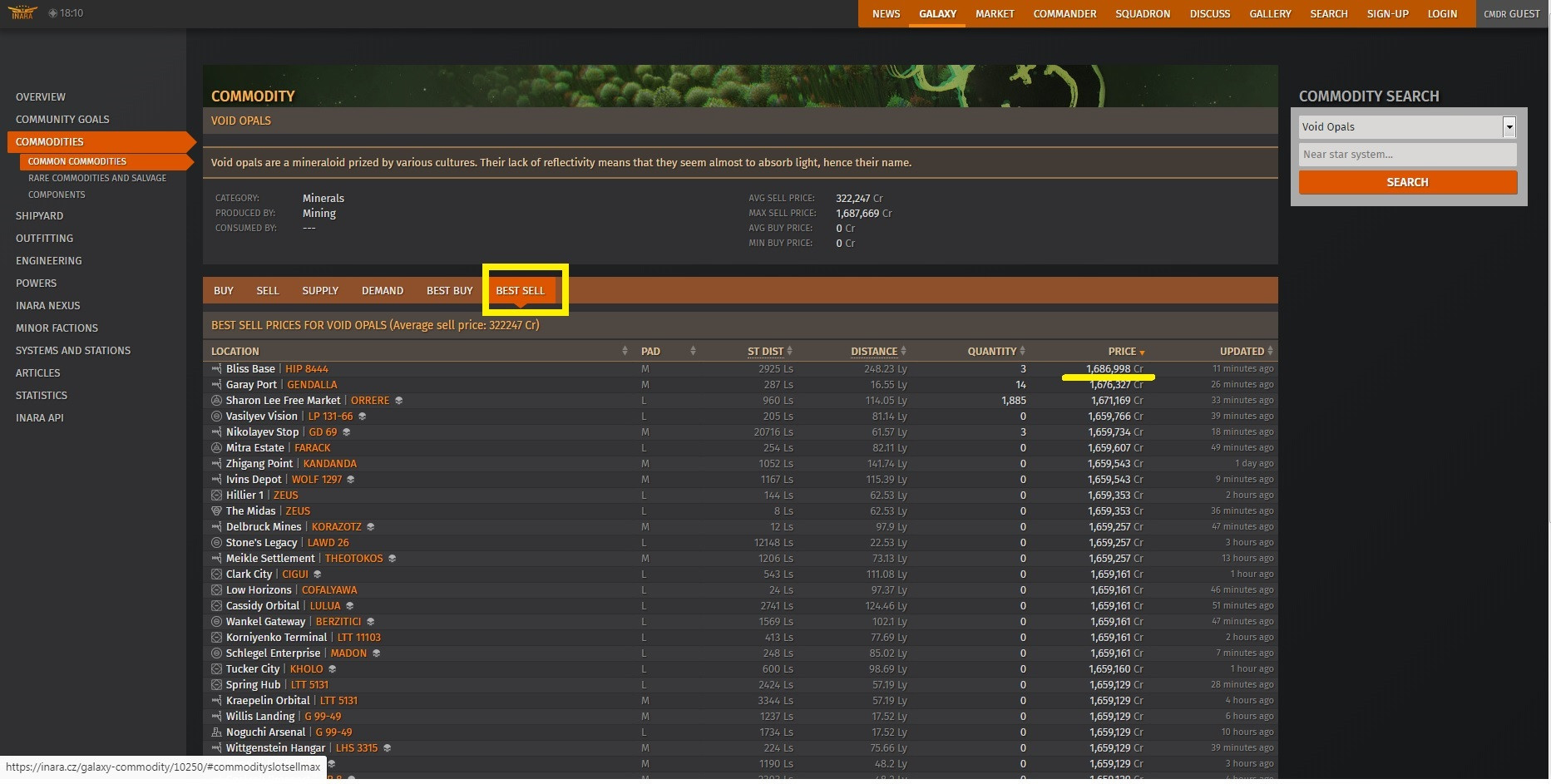Open the CMDR GUEST profile menu
This screenshot has height=784, width=1551.
pos(1512,14)
